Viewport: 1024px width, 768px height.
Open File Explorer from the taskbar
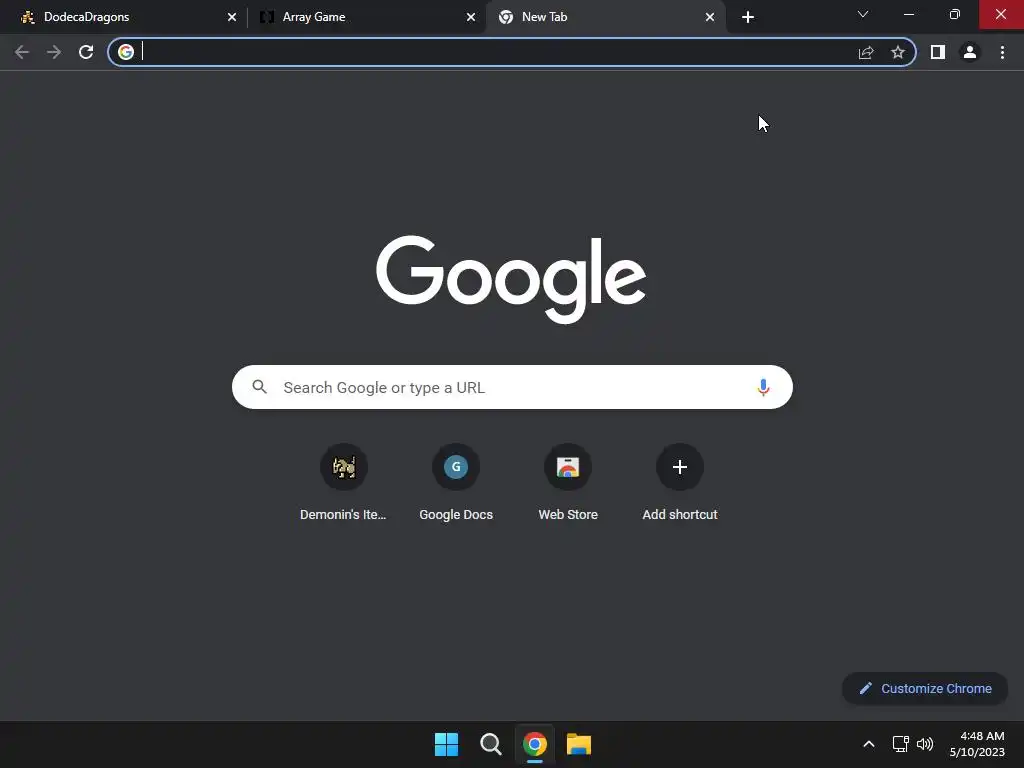point(579,744)
